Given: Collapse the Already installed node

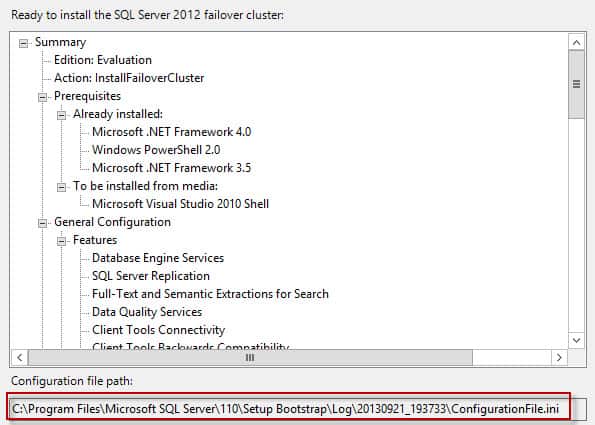Looking at the screenshot, I should [61, 115].
